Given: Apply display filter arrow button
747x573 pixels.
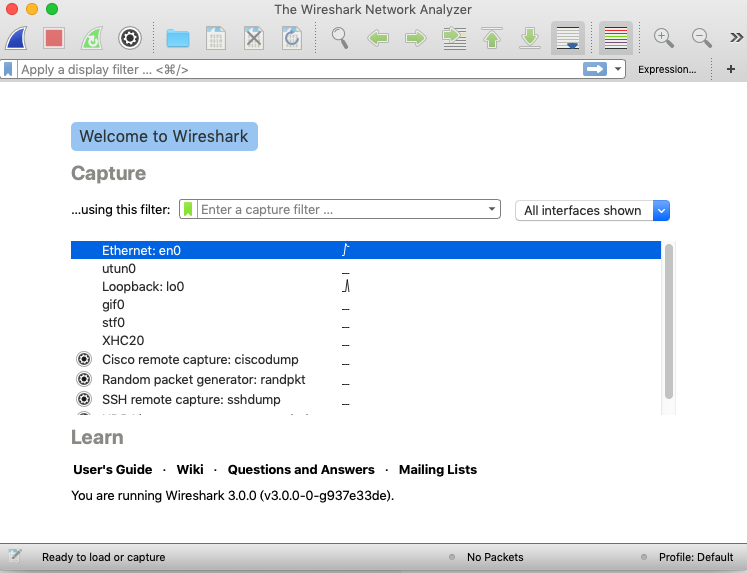Looking at the screenshot, I should tap(595, 70).
